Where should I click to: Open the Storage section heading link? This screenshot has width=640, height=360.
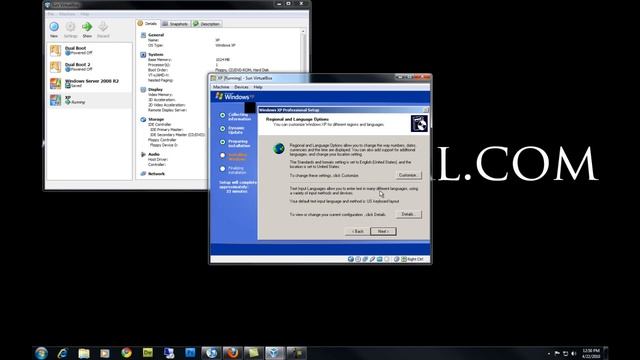coord(156,120)
